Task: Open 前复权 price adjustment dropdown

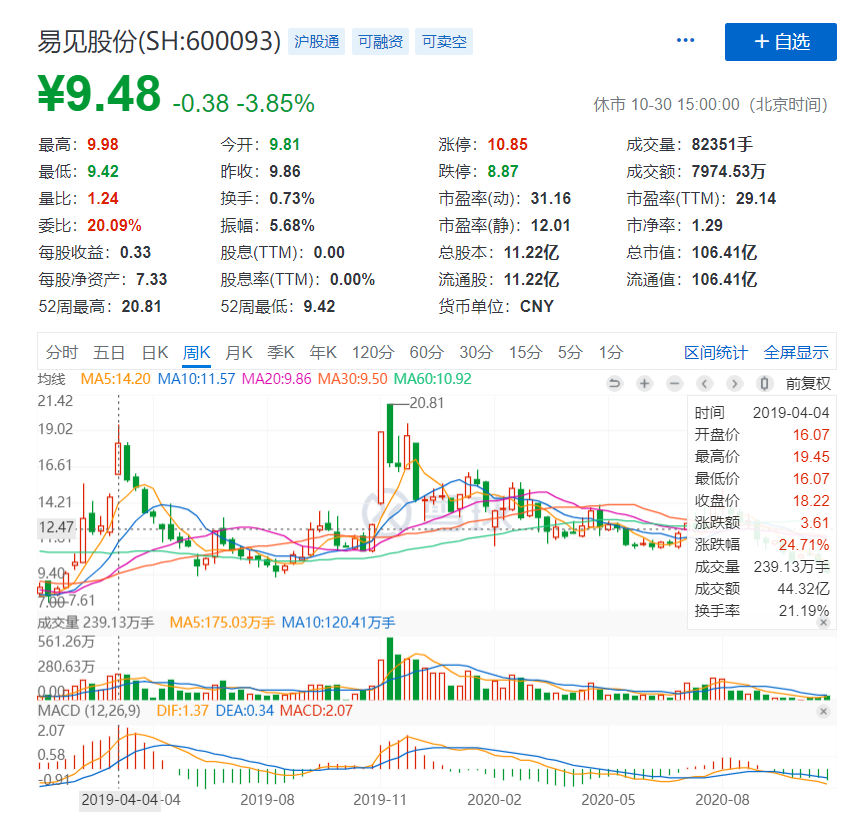Action: 808,384
